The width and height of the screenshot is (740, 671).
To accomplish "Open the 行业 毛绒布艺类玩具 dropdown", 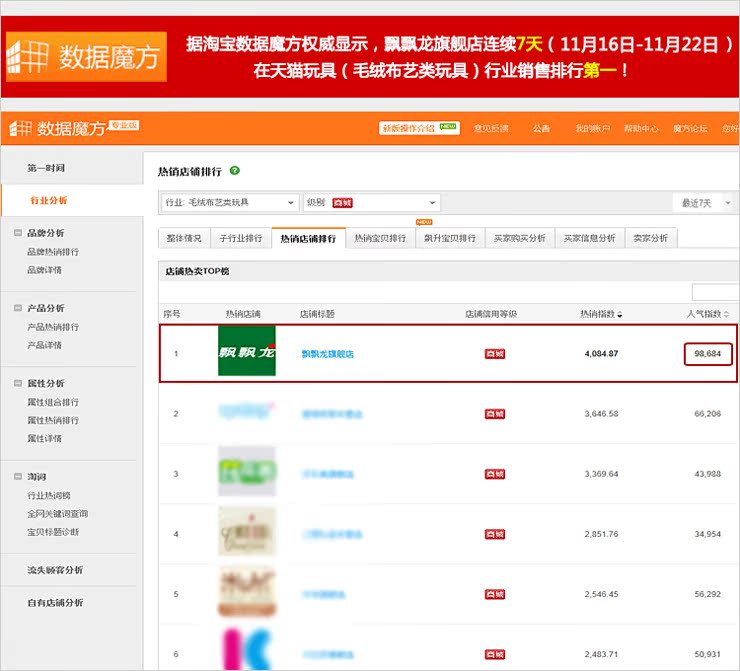I will point(229,202).
